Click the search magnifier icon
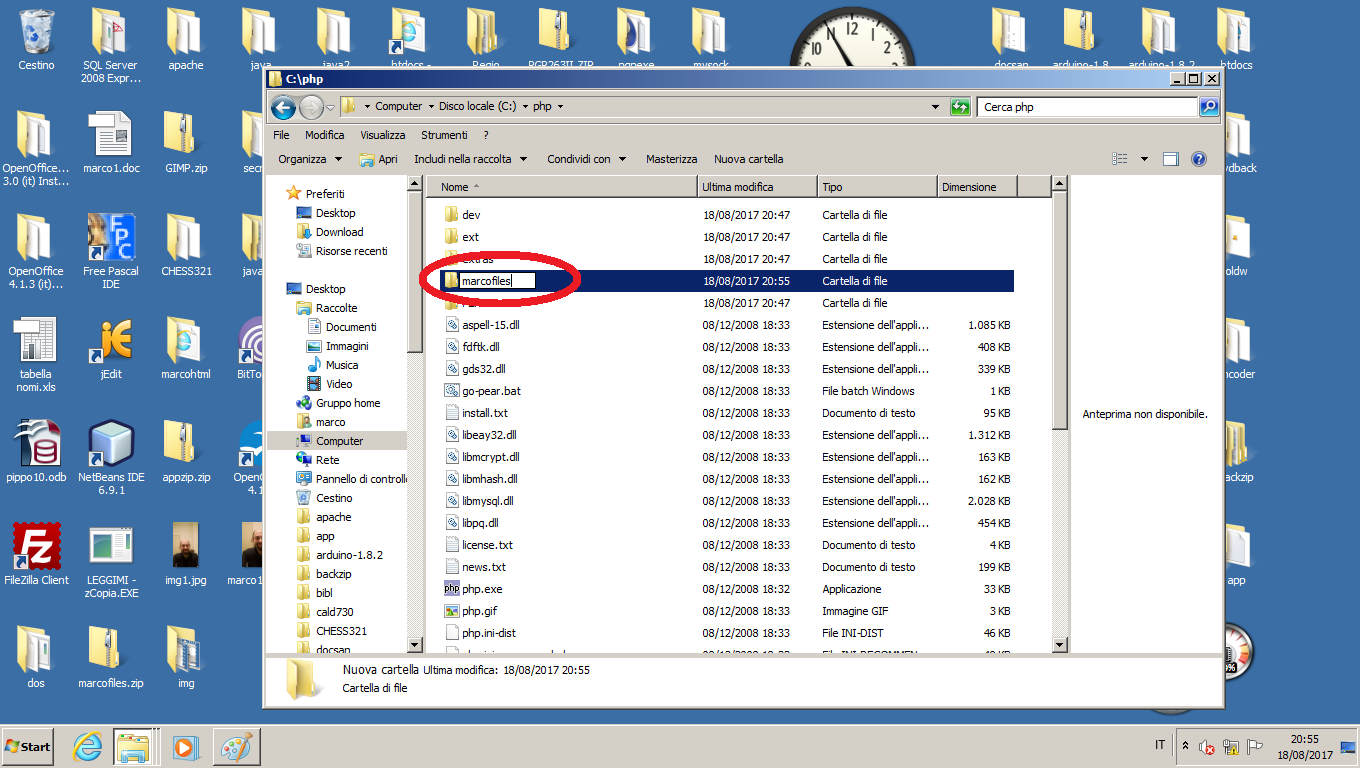This screenshot has width=1360, height=768. (1208, 107)
